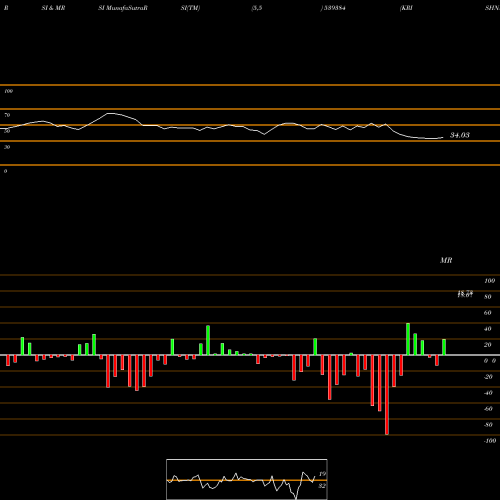This screenshot has width=500, height=500.
Task: Click the overlapping 18.78 value beside the 80 label
Action: pos(465,294)
